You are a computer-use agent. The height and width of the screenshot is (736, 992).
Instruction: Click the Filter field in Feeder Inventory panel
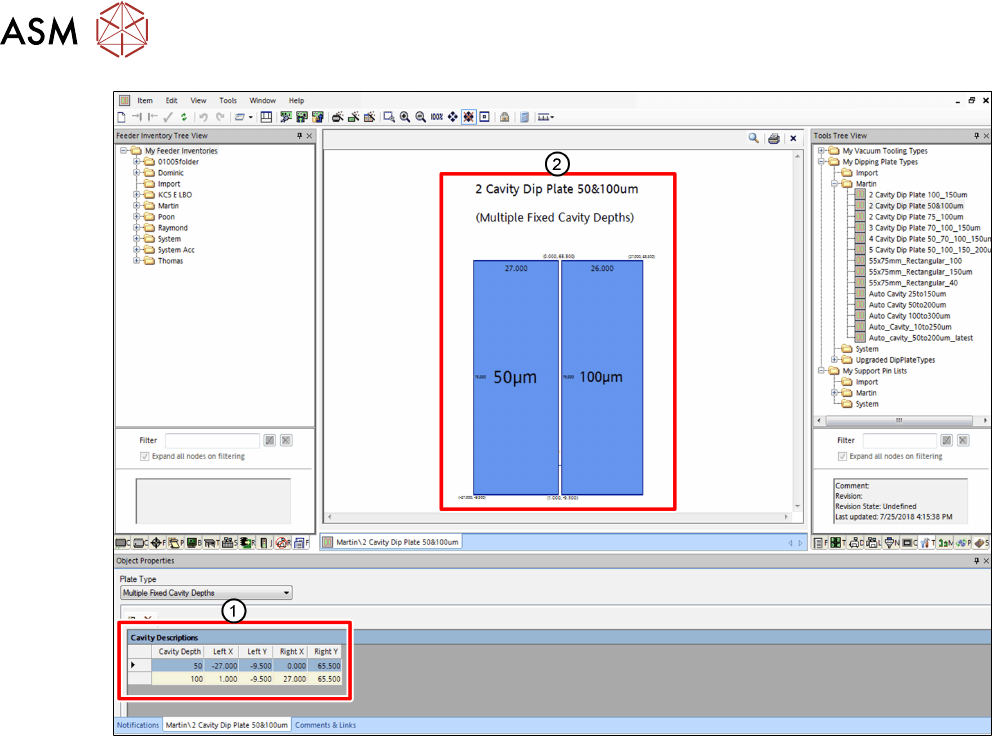(x=212, y=440)
